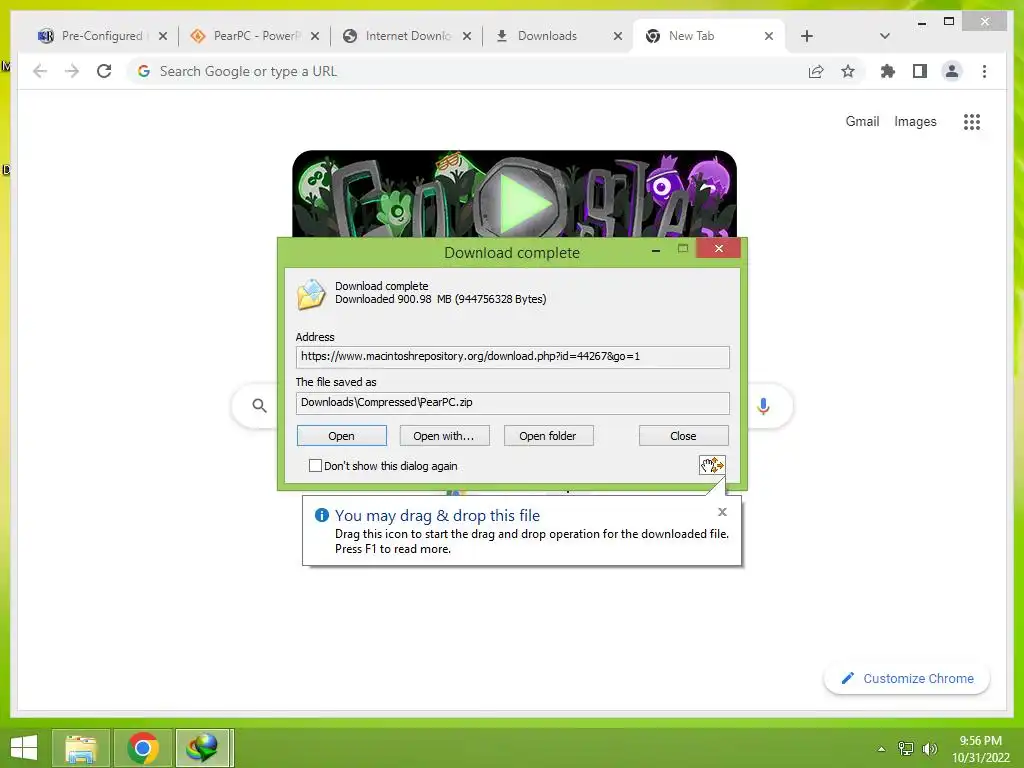Click the voice search microphone icon
Viewport: 1024px width, 768px height.
point(763,406)
